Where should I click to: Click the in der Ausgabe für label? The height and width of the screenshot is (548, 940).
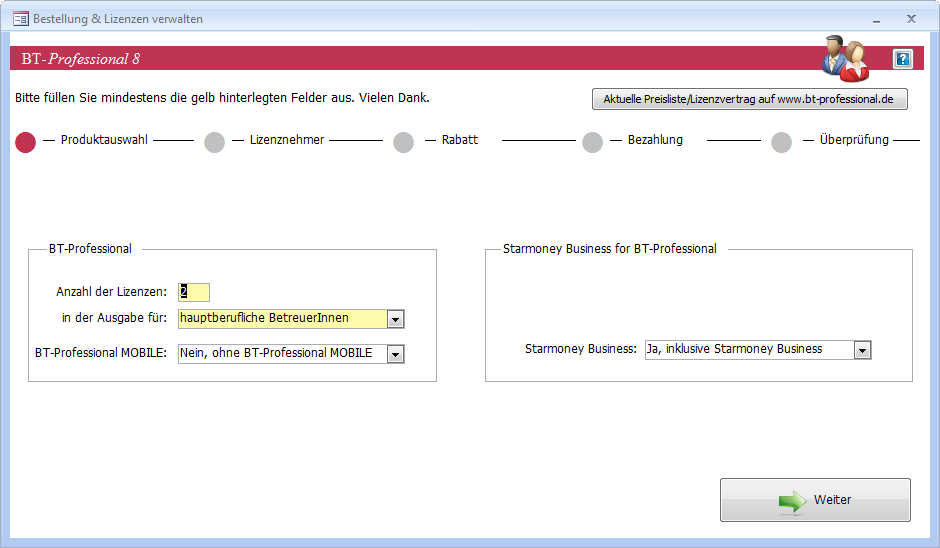[x=115, y=318]
